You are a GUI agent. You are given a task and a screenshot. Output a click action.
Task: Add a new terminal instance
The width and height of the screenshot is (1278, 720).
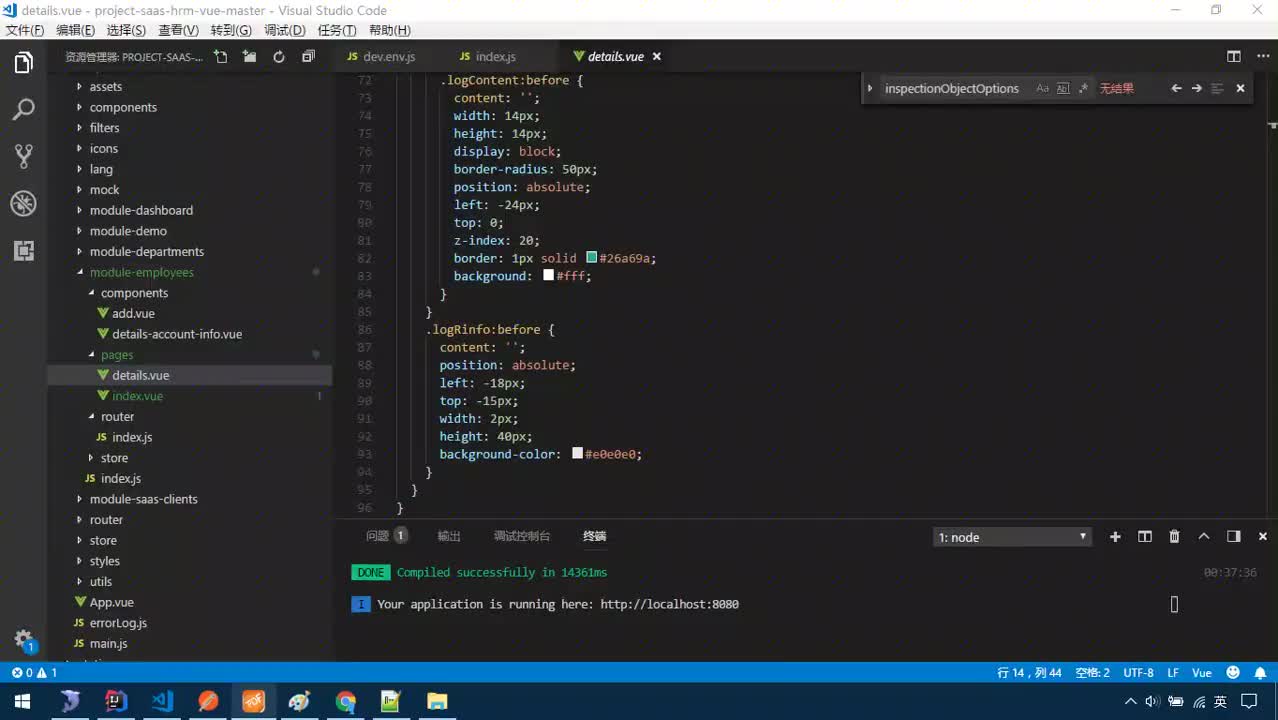(1115, 537)
